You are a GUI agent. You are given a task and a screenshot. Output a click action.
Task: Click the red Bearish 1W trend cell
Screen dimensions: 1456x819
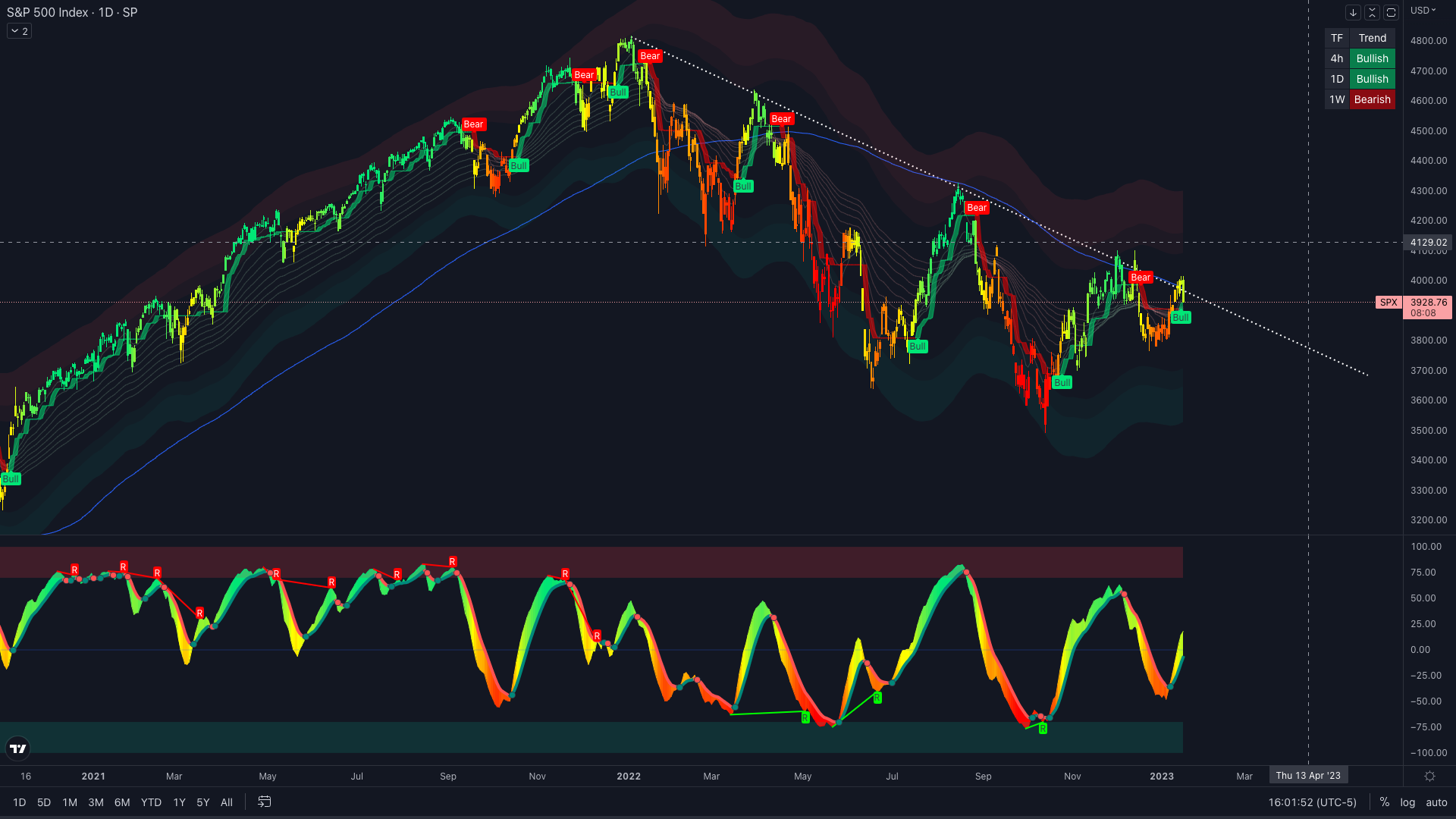[1372, 99]
